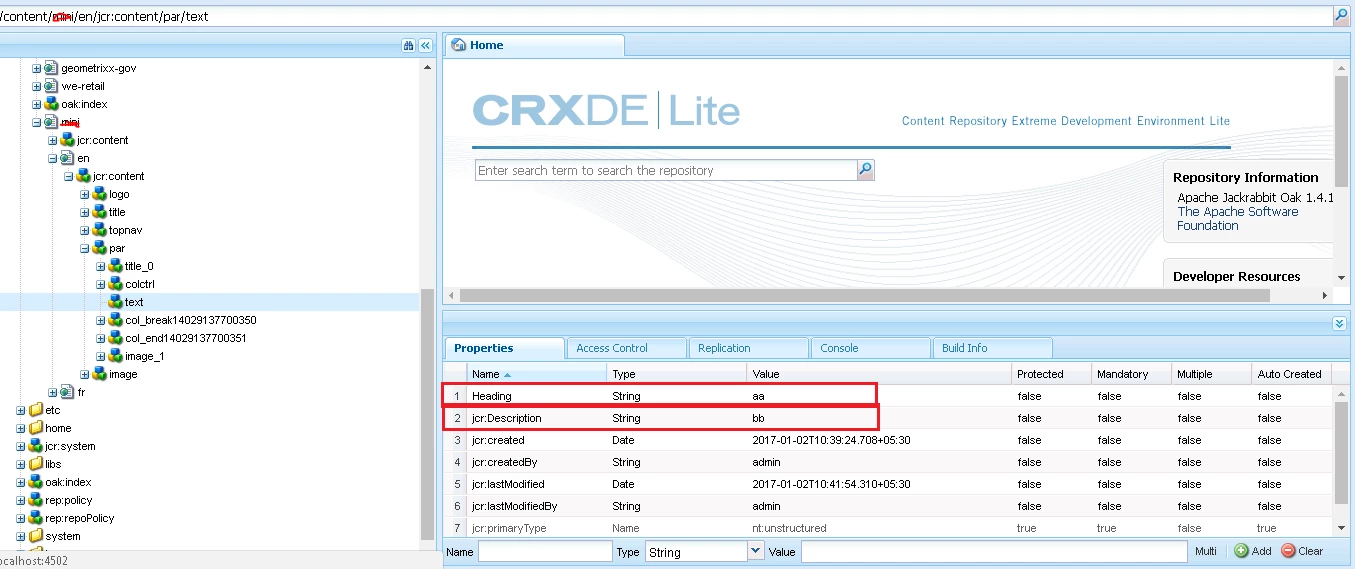Click the colctrl node icon
The height and width of the screenshot is (569, 1355).
(x=115, y=284)
